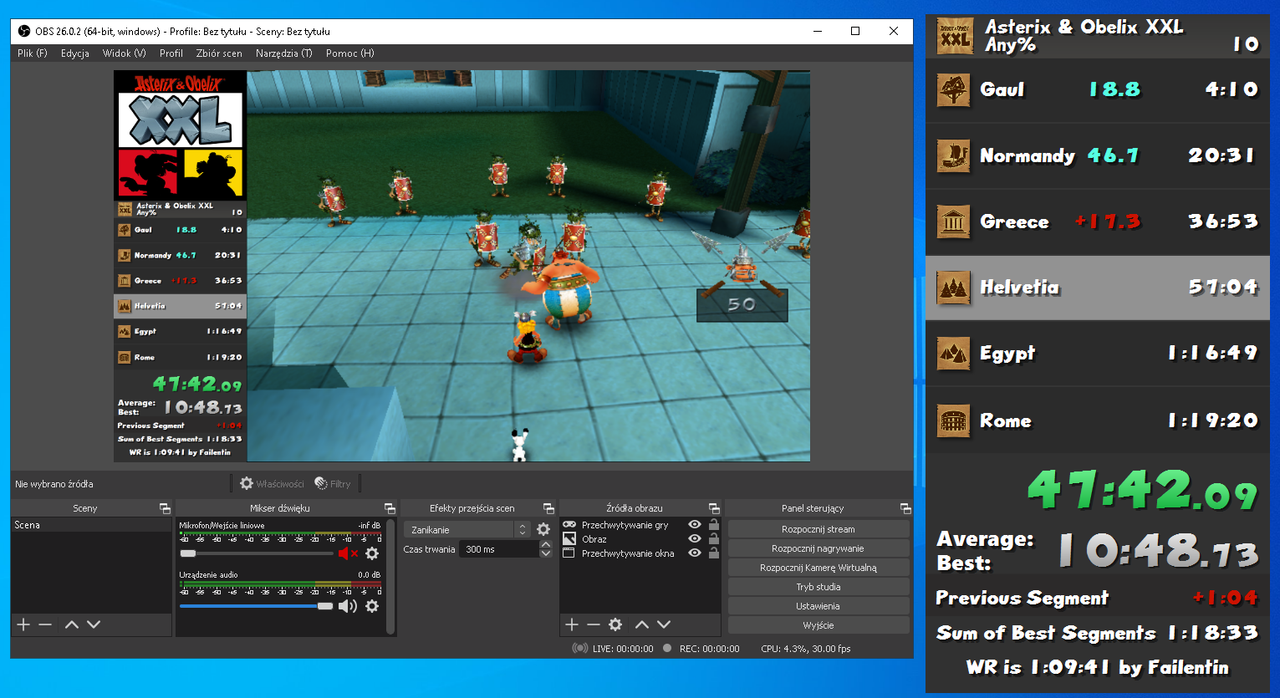This screenshot has height=698, width=1280.
Task: Lock the Przechwytywanie okna source
Action: click(x=713, y=553)
